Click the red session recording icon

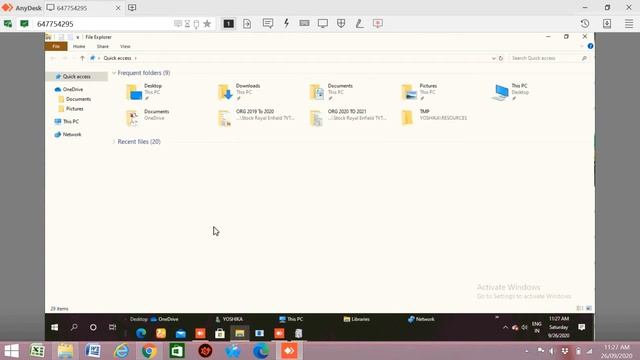pos(378,23)
